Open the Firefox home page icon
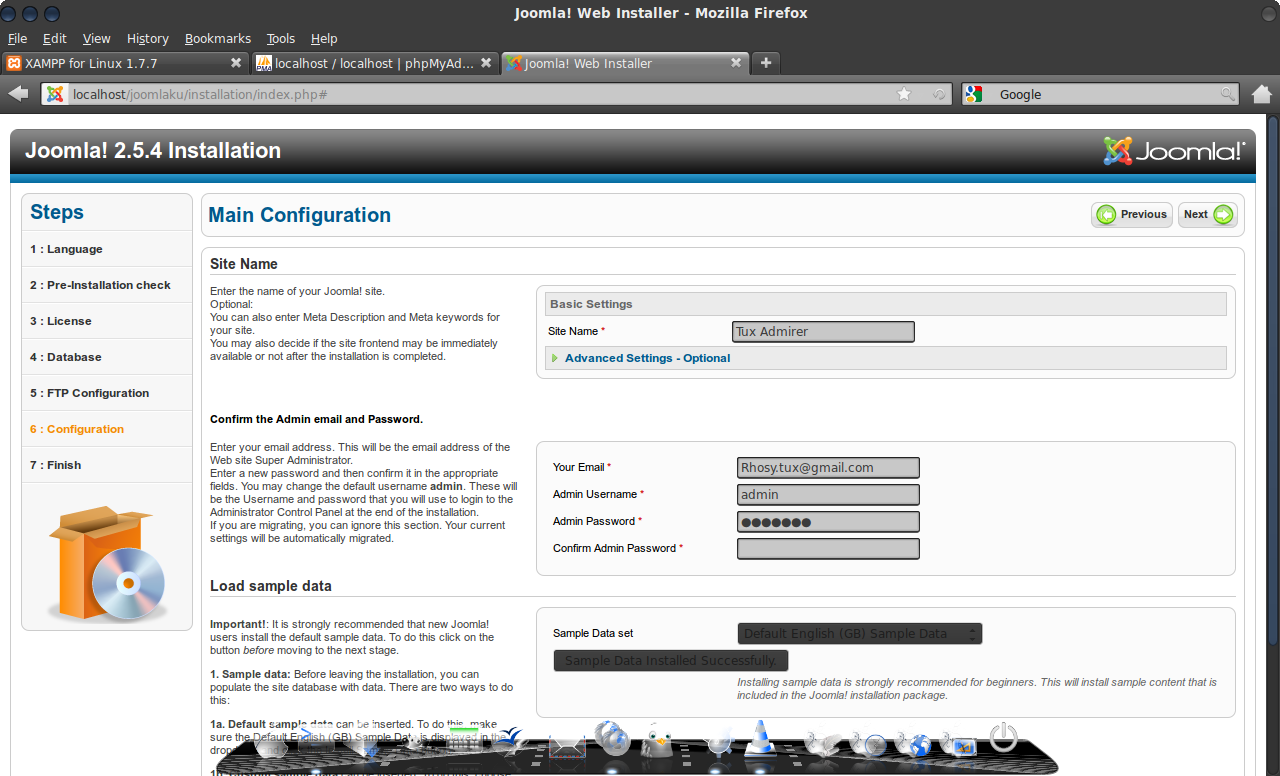This screenshot has width=1280, height=776. [1261, 94]
